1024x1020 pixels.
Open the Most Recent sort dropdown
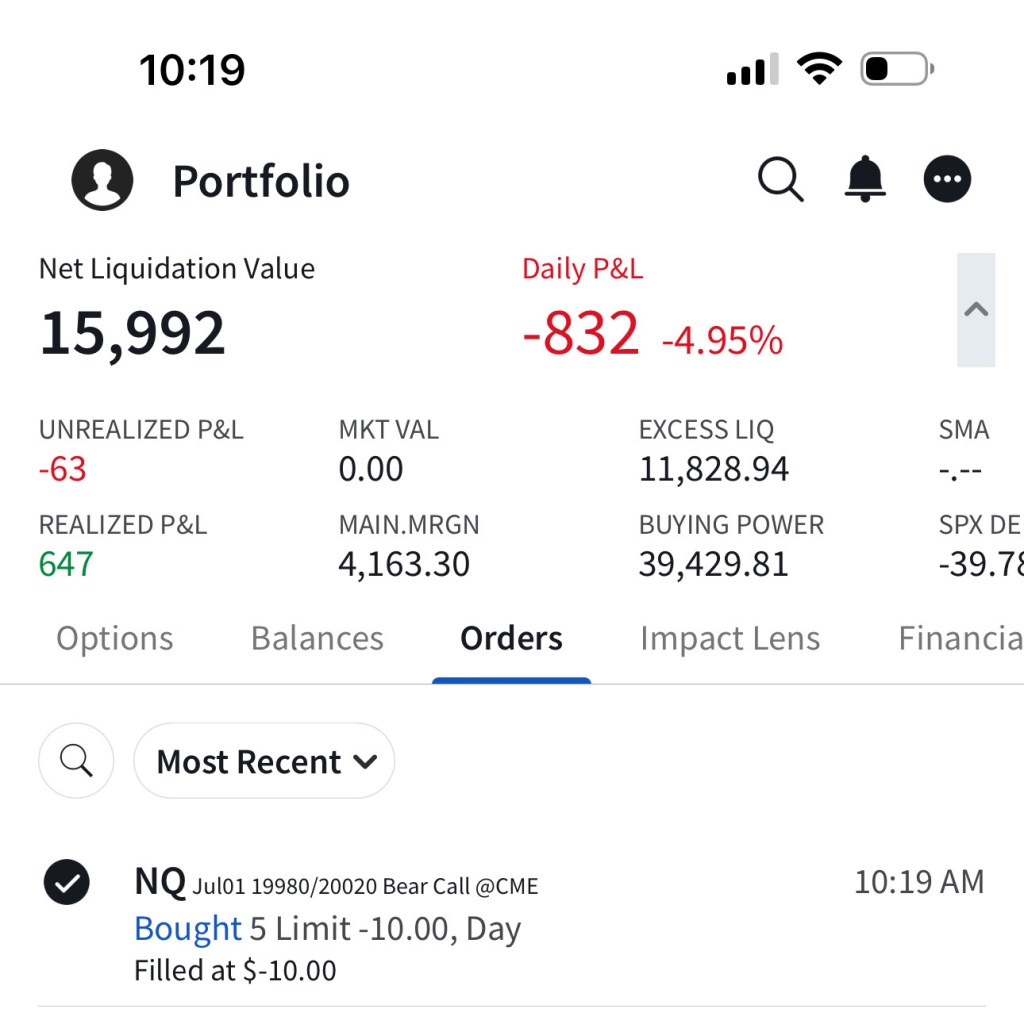click(264, 761)
